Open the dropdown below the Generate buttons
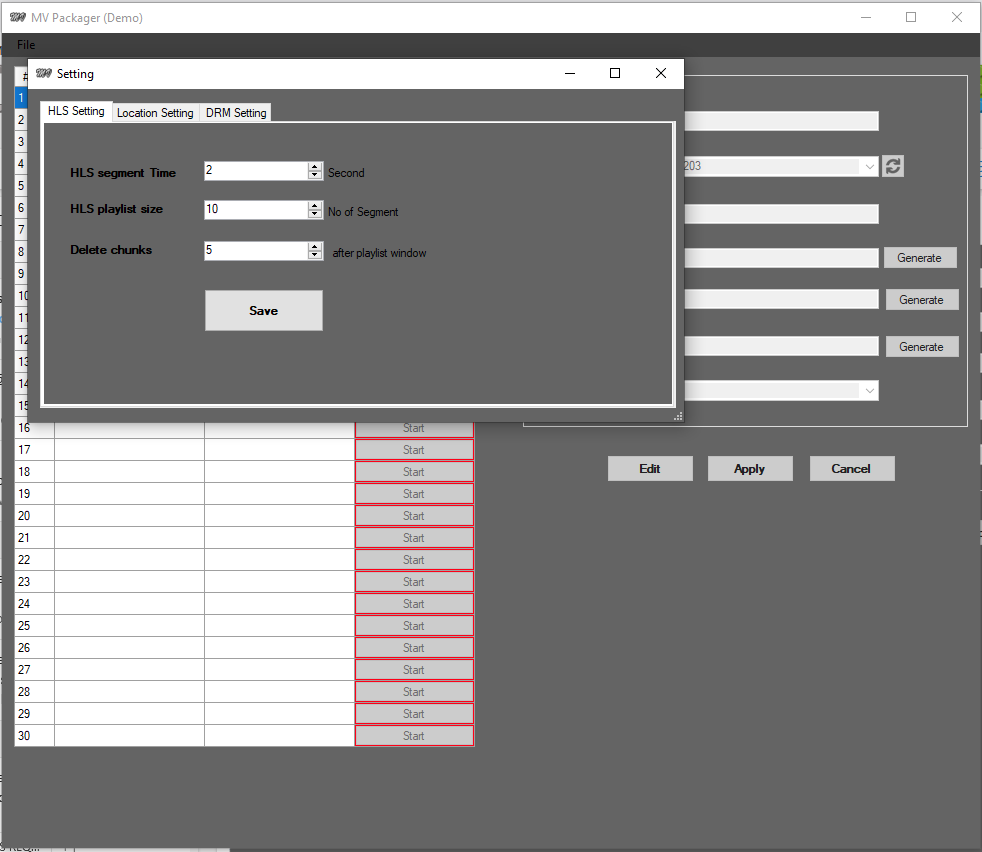Image resolution: width=982 pixels, height=852 pixels. pyautogui.click(x=868, y=390)
